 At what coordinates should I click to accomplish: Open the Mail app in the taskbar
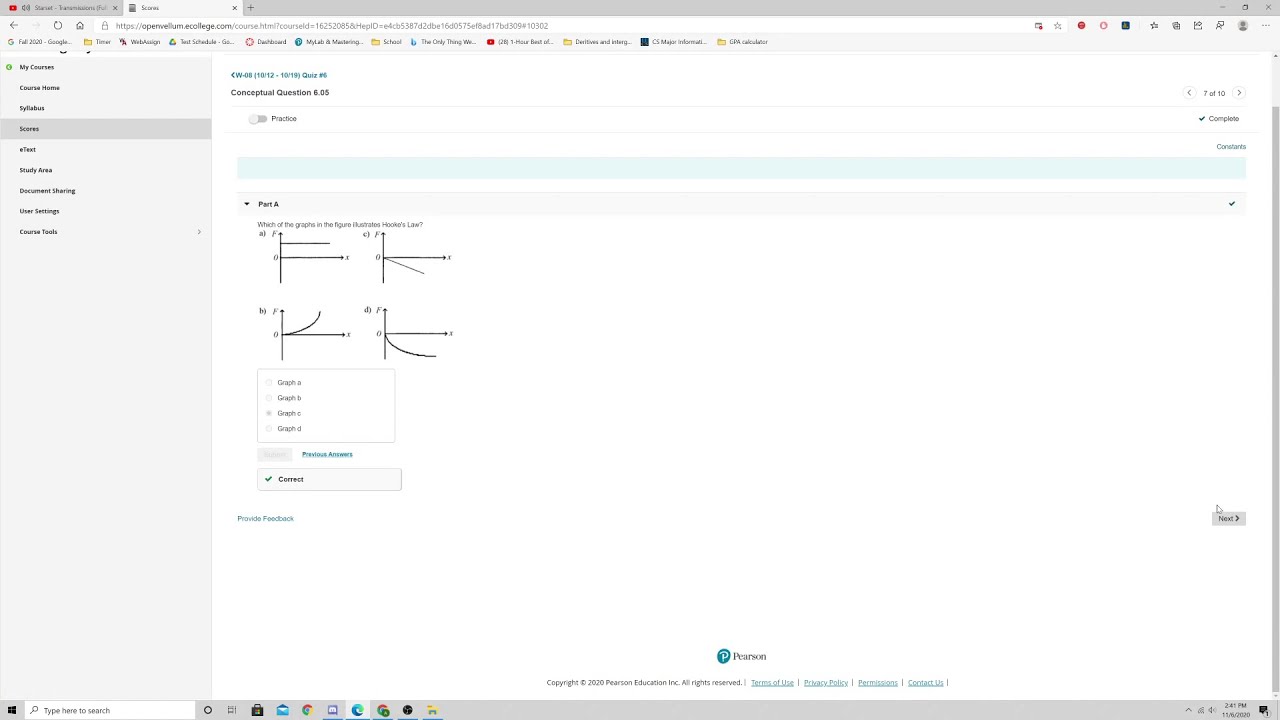point(282,710)
